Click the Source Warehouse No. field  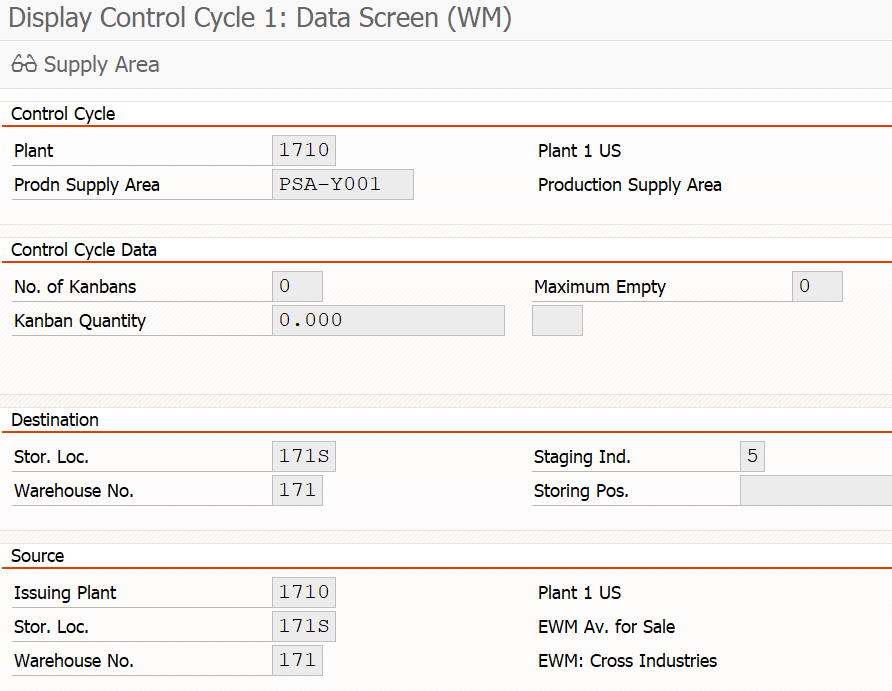coord(298,660)
